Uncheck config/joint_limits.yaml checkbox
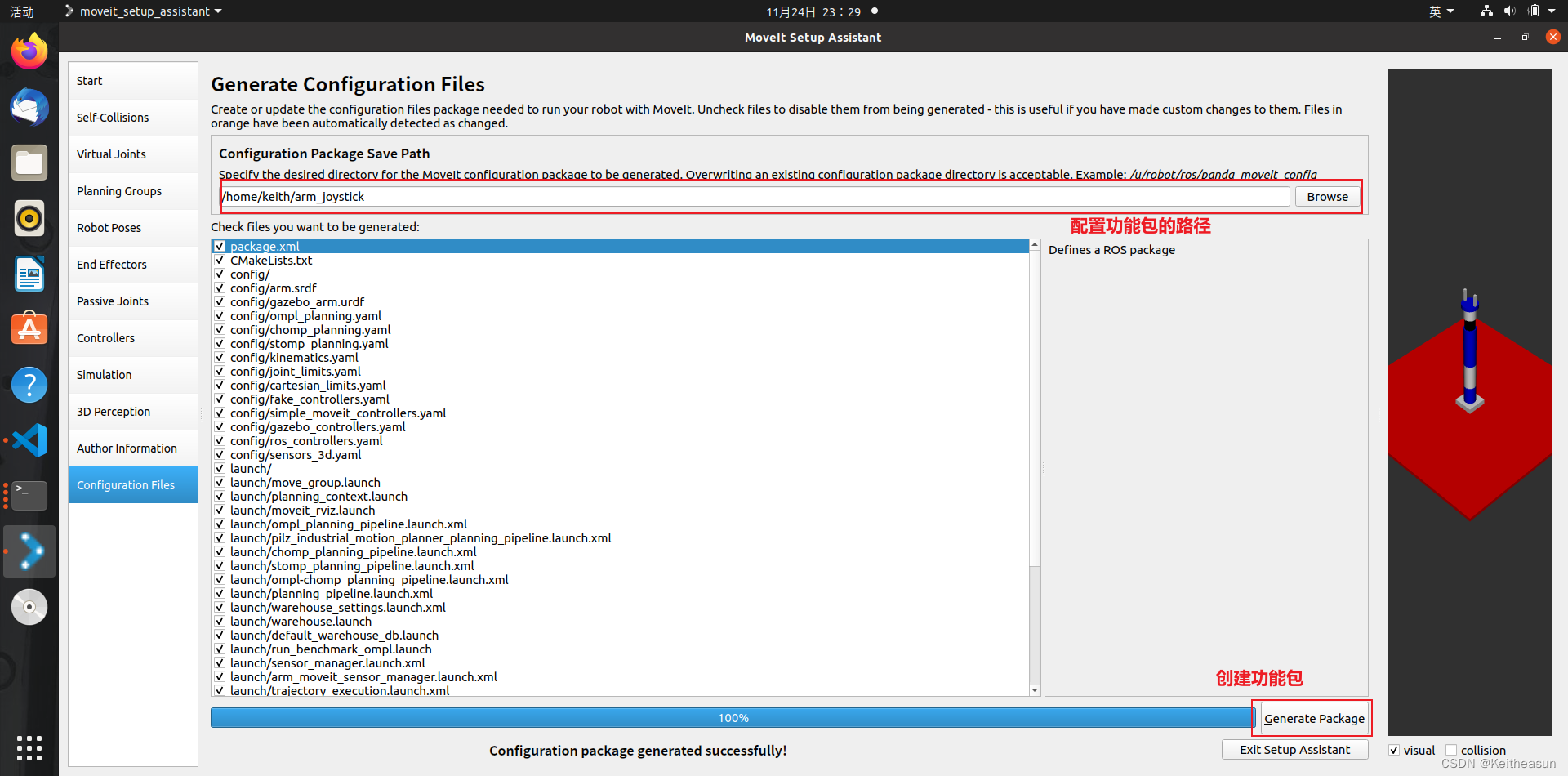 coord(220,371)
